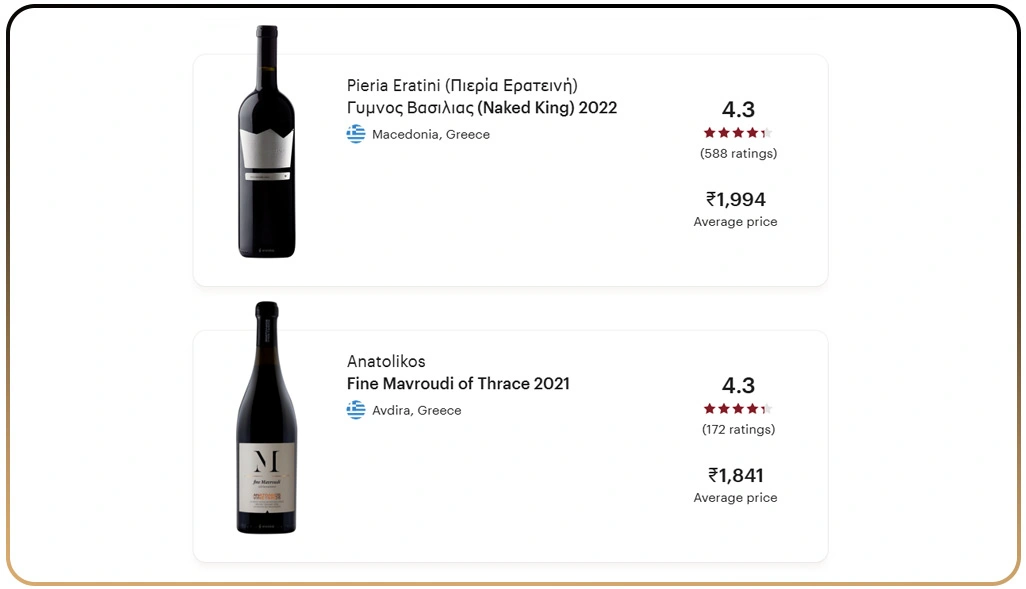Click the half-filled star on Fine Mavroudi
The width and height of the screenshot is (1026, 589).
[765, 407]
